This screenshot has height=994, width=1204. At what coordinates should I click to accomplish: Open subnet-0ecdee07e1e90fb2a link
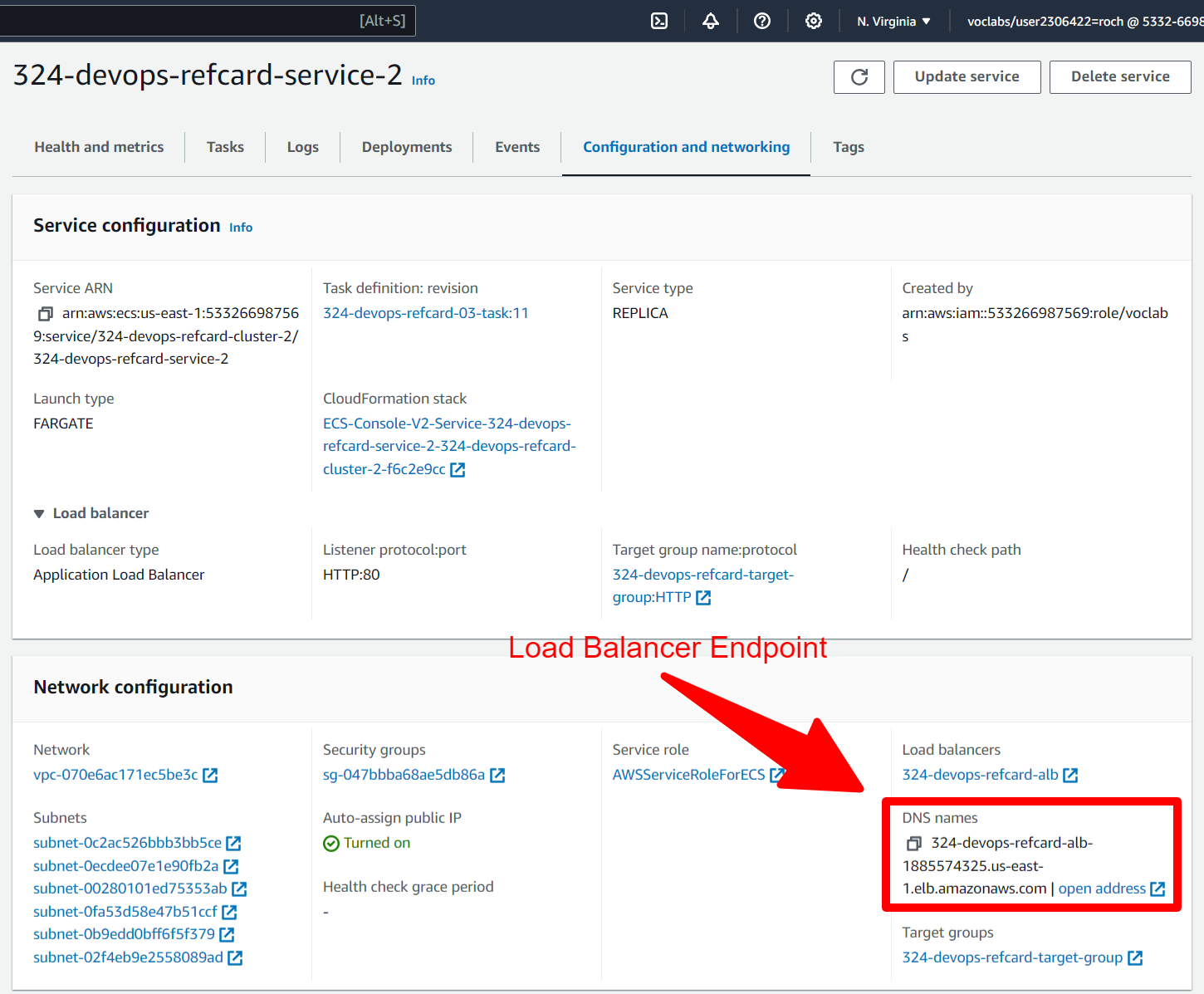(x=126, y=866)
